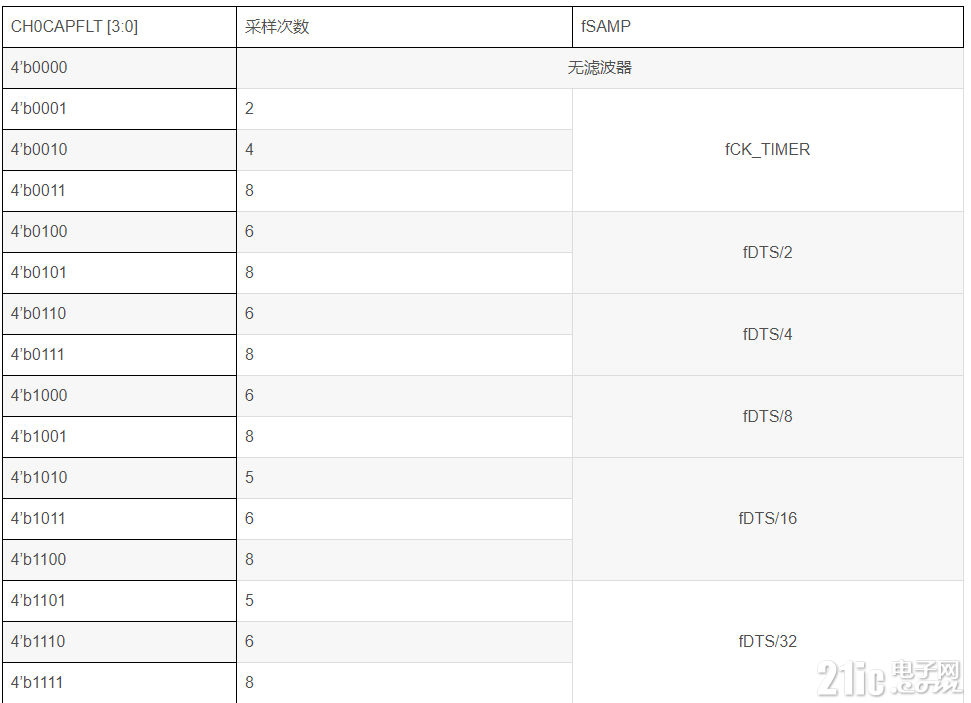The height and width of the screenshot is (703, 971).
Task: Select the fDTS/16 cell
Action: (768, 518)
